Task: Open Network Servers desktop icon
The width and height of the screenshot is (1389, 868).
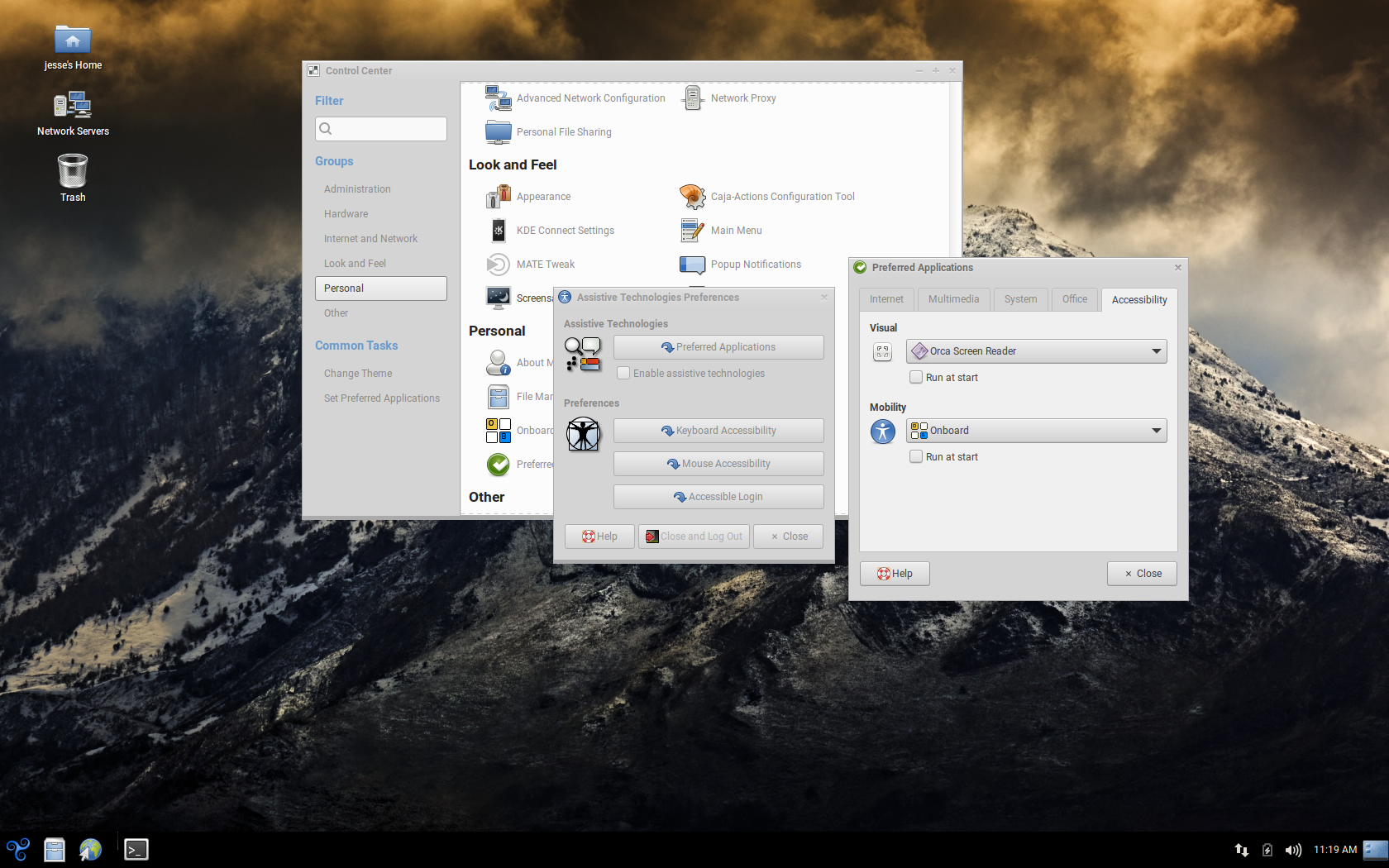Action: coord(73,106)
